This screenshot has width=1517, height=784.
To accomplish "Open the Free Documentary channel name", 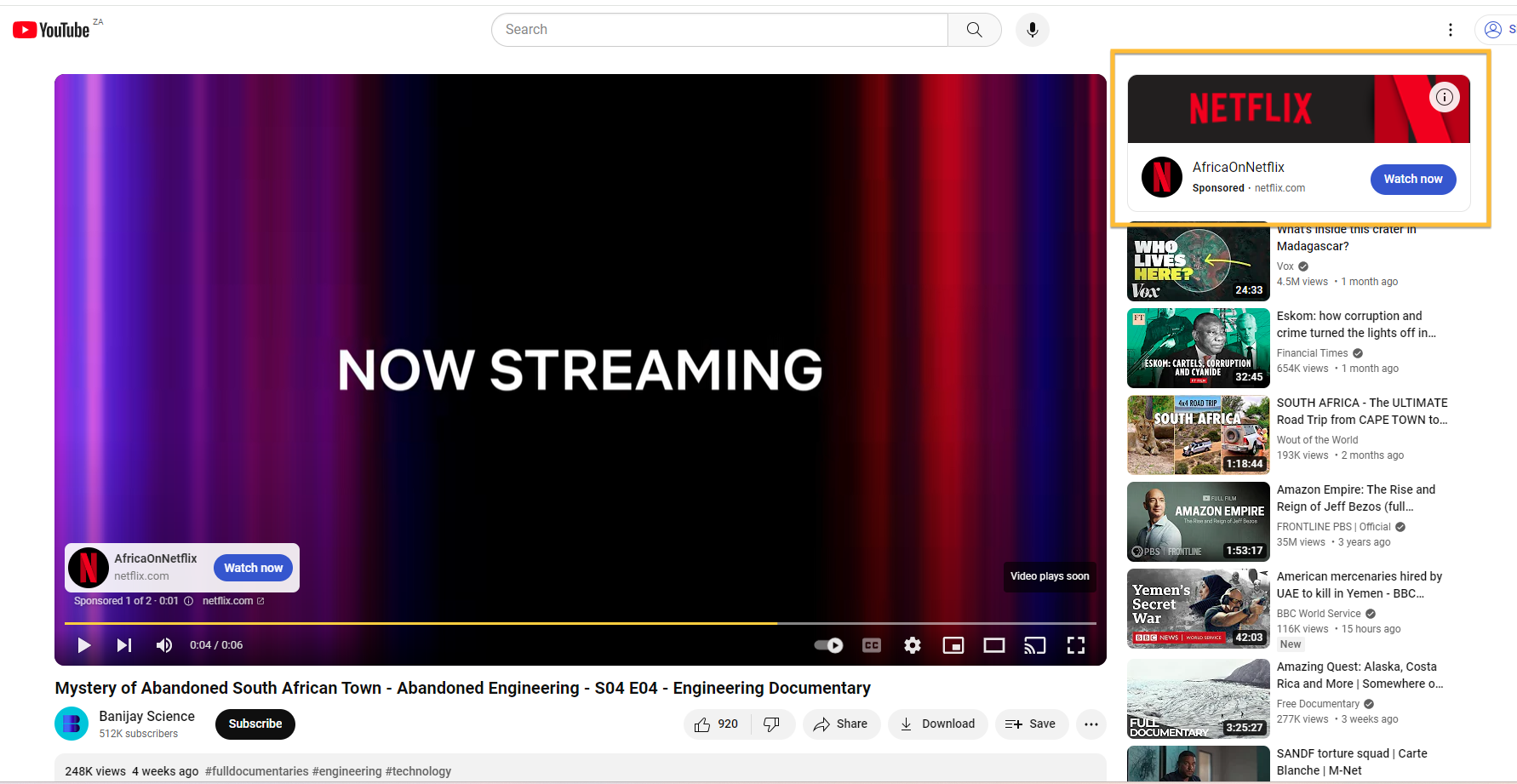I will [1318, 704].
